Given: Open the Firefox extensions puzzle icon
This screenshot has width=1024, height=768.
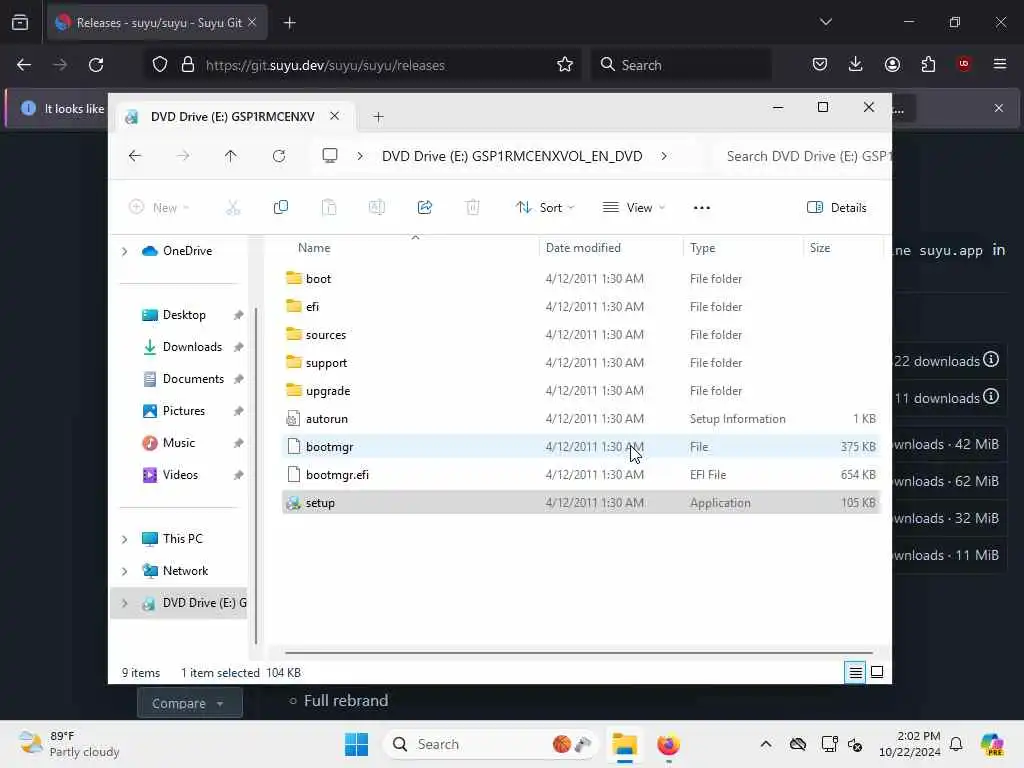Looking at the screenshot, I should click(928, 64).
